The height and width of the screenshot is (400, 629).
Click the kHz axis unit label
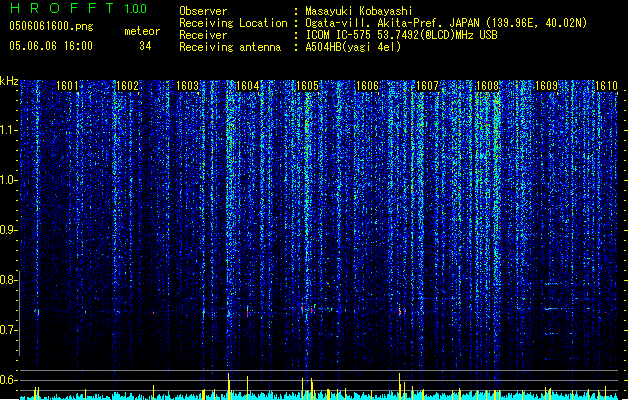(x=9, y=81)
